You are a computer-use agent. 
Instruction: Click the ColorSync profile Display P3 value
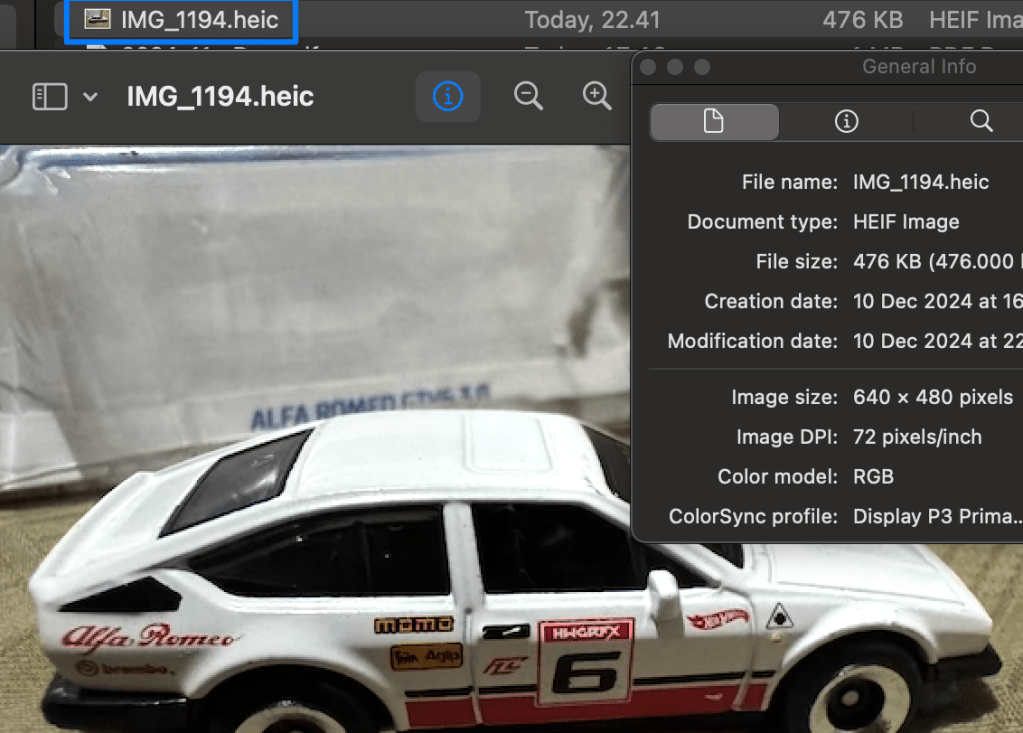(936, 517)
